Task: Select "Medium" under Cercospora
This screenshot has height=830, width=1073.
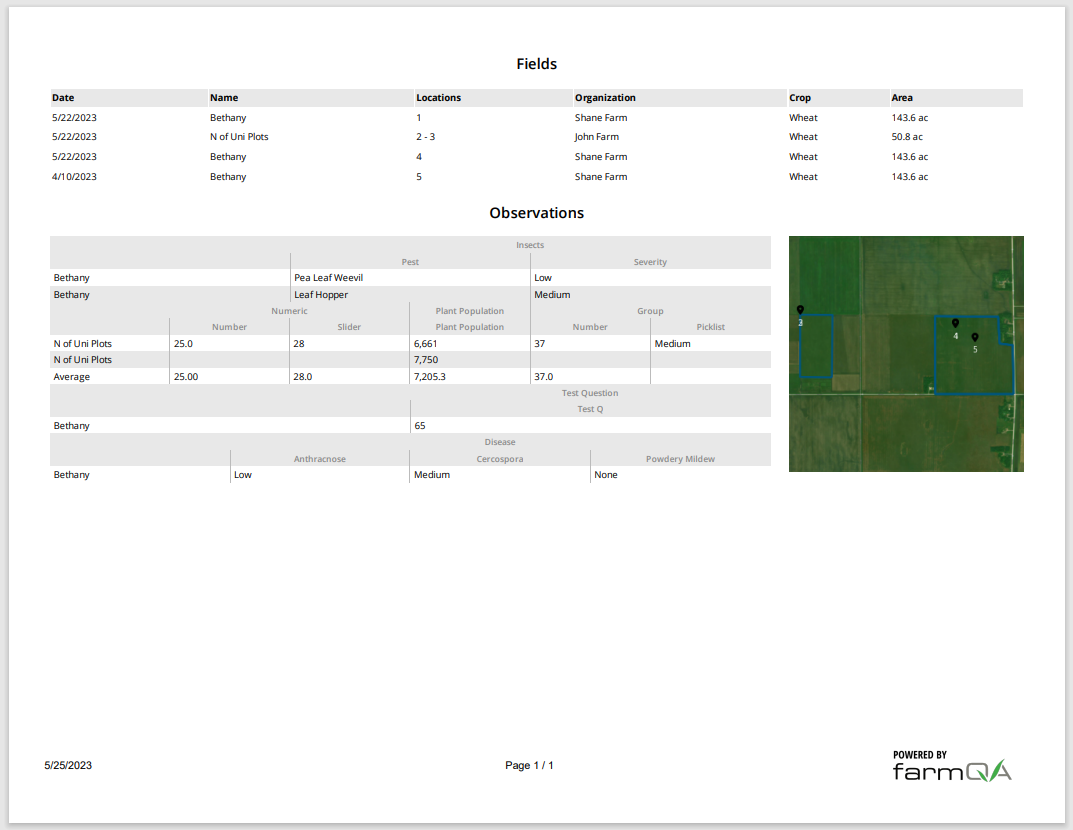Action: coord(432,475)
